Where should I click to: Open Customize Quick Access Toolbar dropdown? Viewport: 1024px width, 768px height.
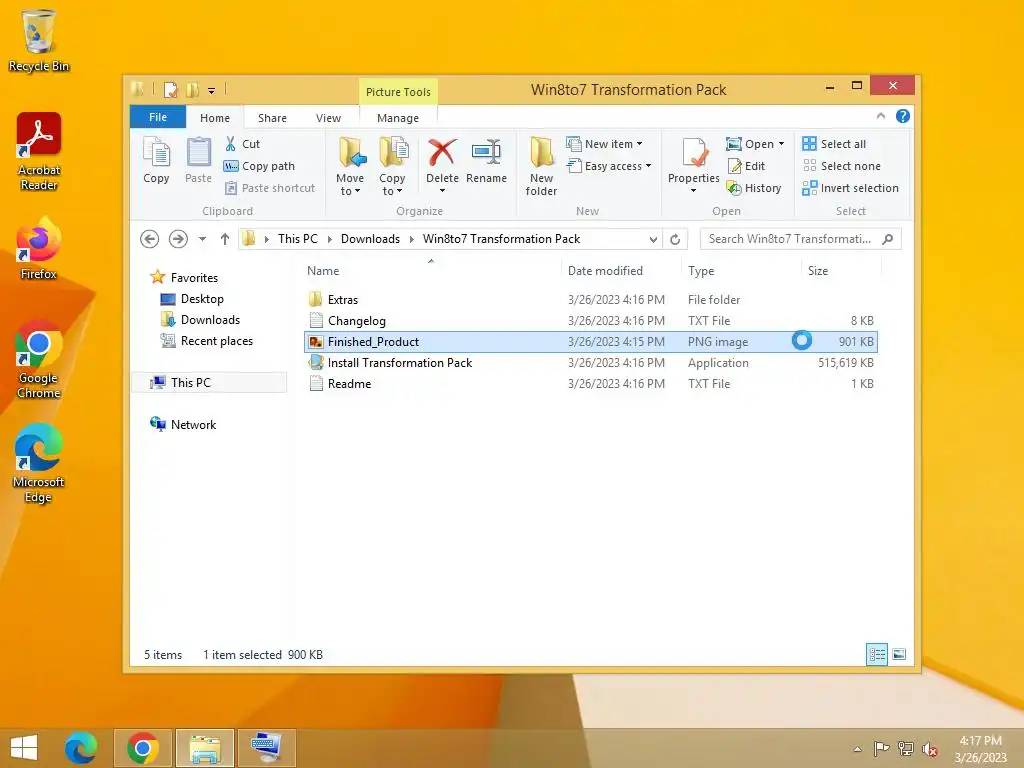[211, 91]
